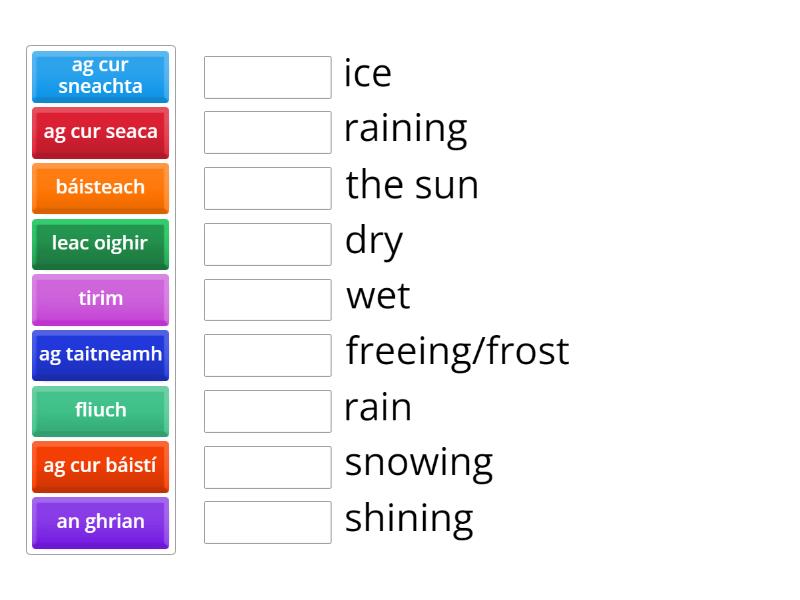The image size is (800, 600).
Task: Click the empty slot for 'dry'
Action: (268, 244)
